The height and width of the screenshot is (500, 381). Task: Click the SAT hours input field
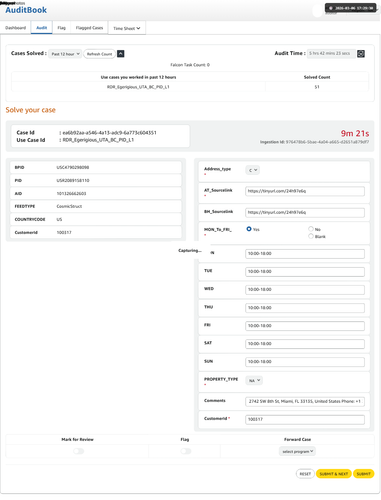click(x=305, y=344)
